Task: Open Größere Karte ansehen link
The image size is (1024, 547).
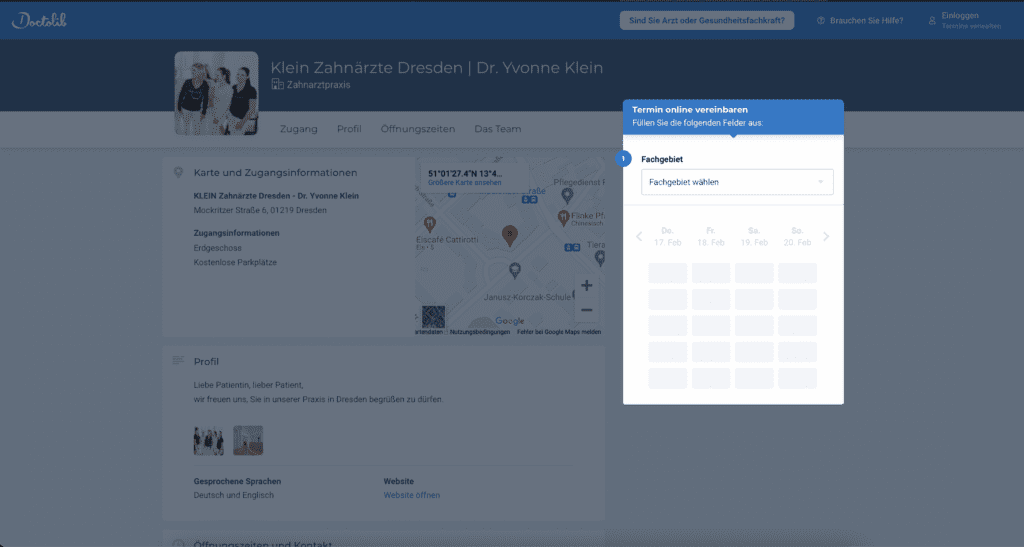Action: (x=463, y=183)
